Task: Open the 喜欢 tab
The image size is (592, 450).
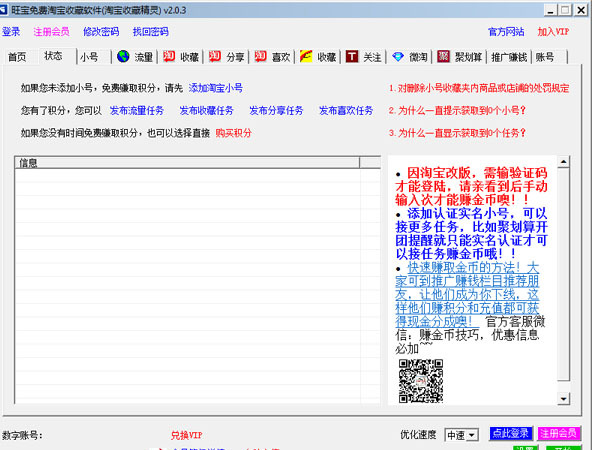Action: [281, 57]
